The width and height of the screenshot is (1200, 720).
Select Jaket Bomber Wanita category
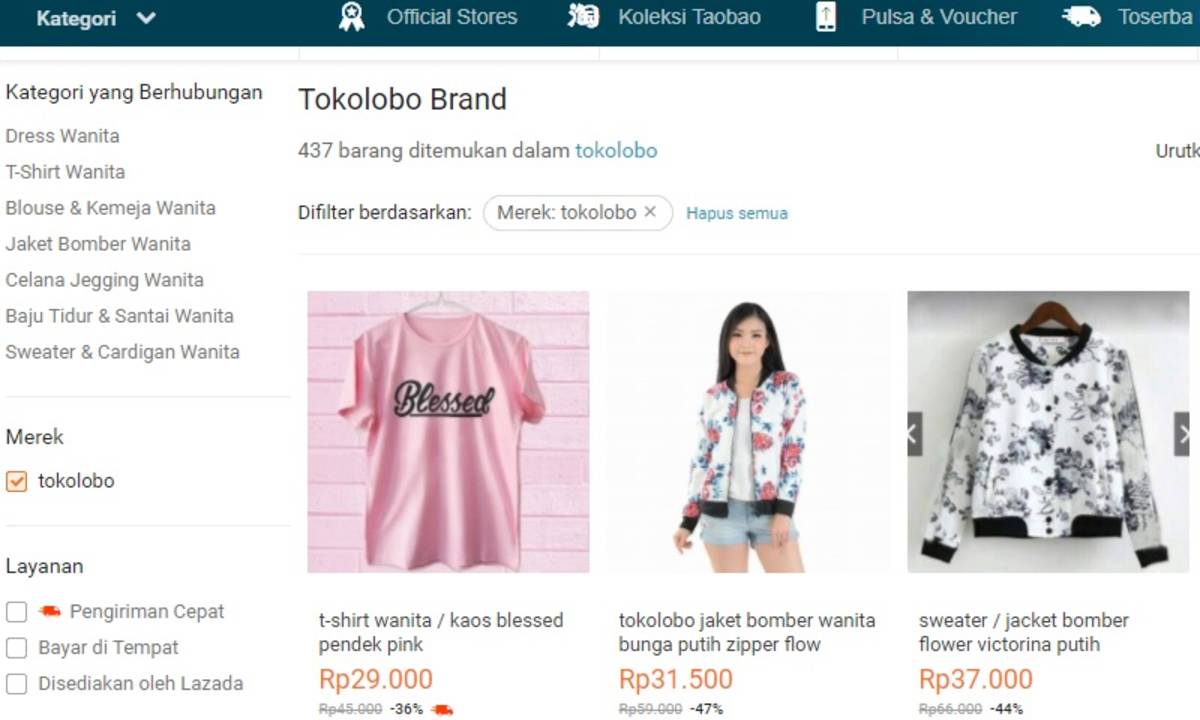[x=98, y=244]
